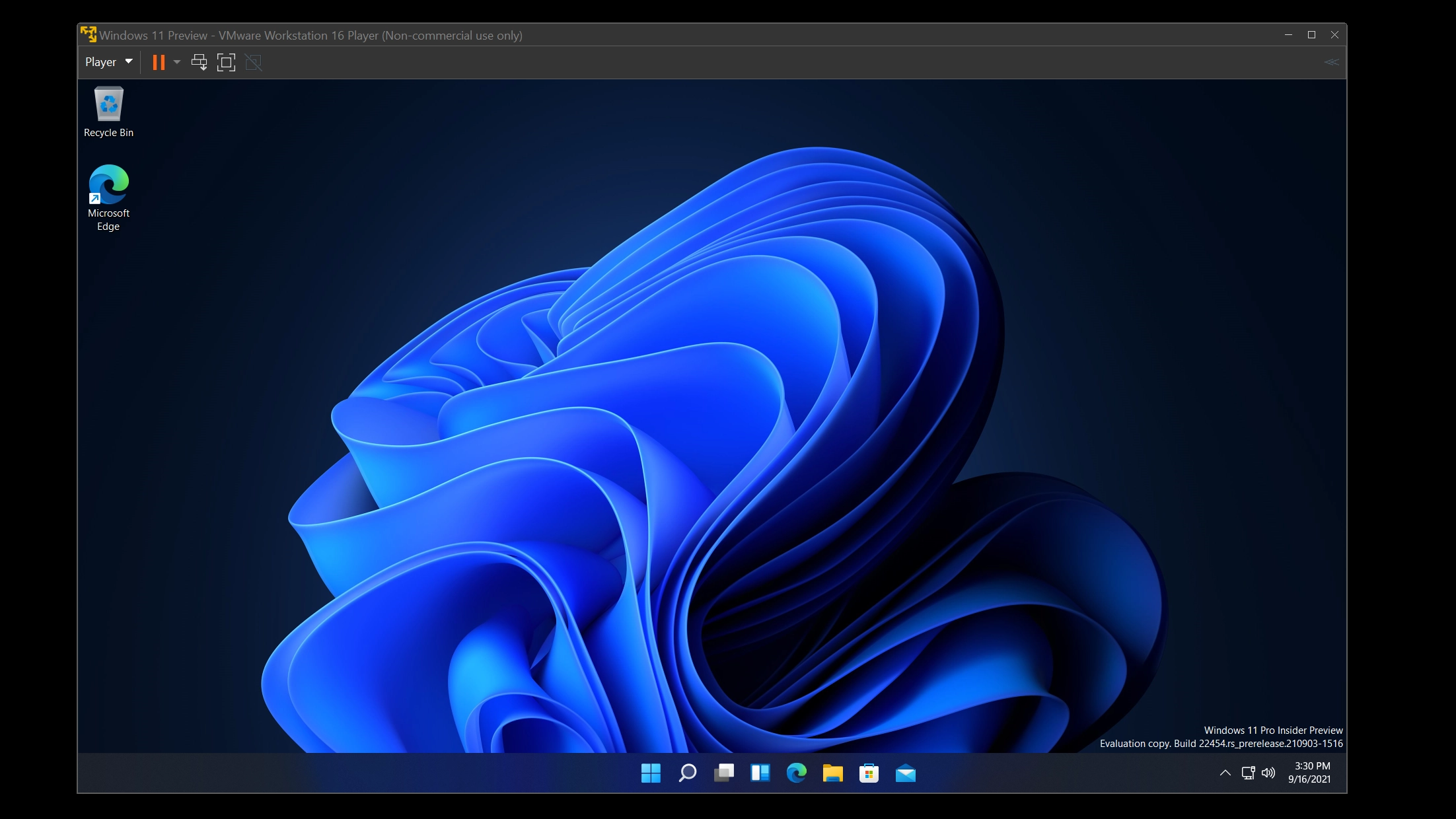
Task: Click Send Ctrl+Alt+Del toolbar icon
Action: (199, 62)
